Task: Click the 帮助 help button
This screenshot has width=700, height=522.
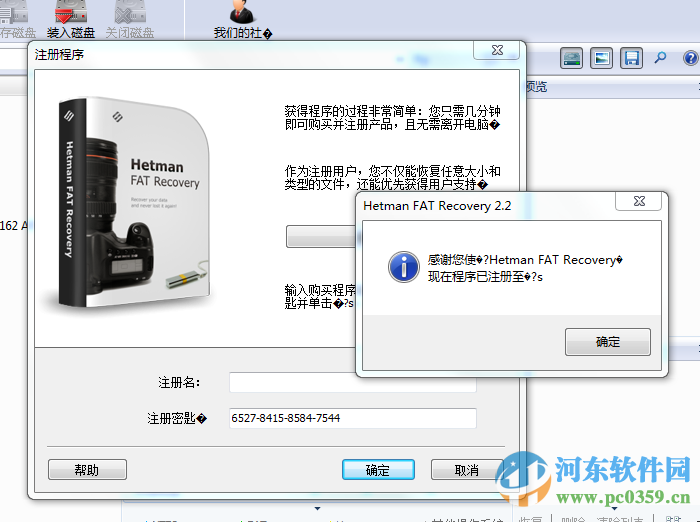Action: (88, 470)
